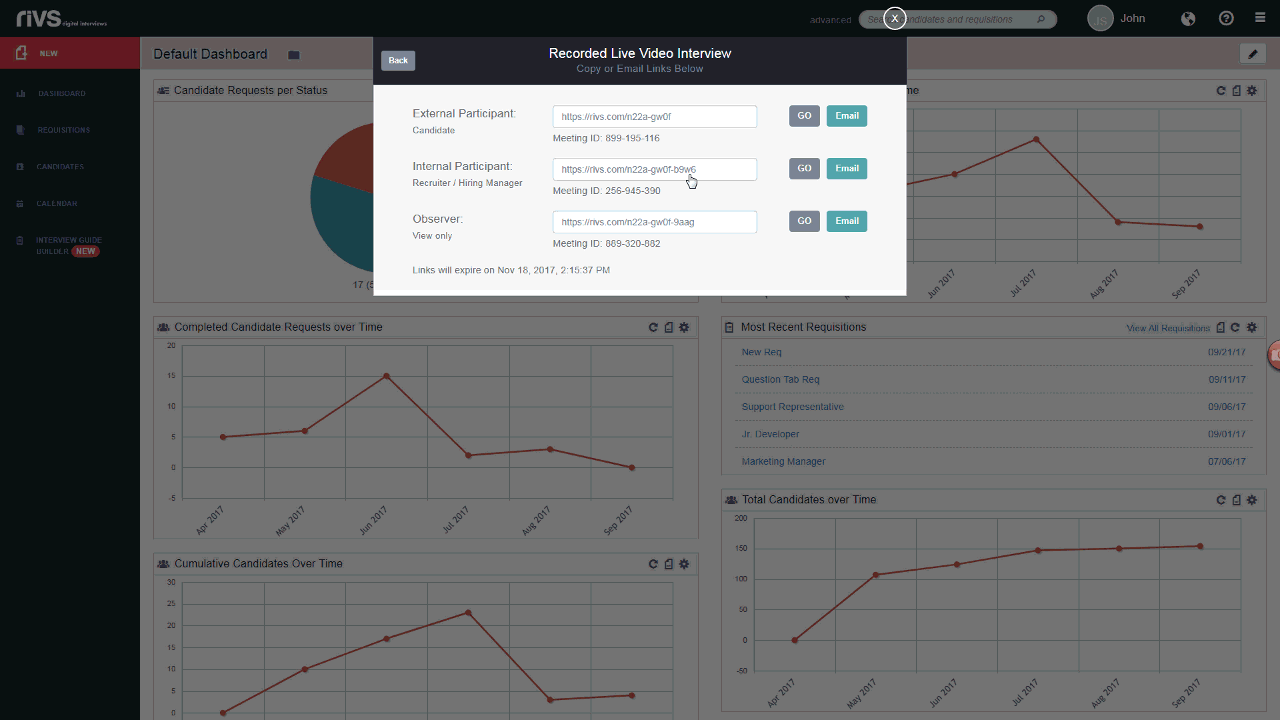The height and width of the screenshot is (720, 1280).
Task: Click the icon next to the Default Dashboard title
Action: coord(293,55)
